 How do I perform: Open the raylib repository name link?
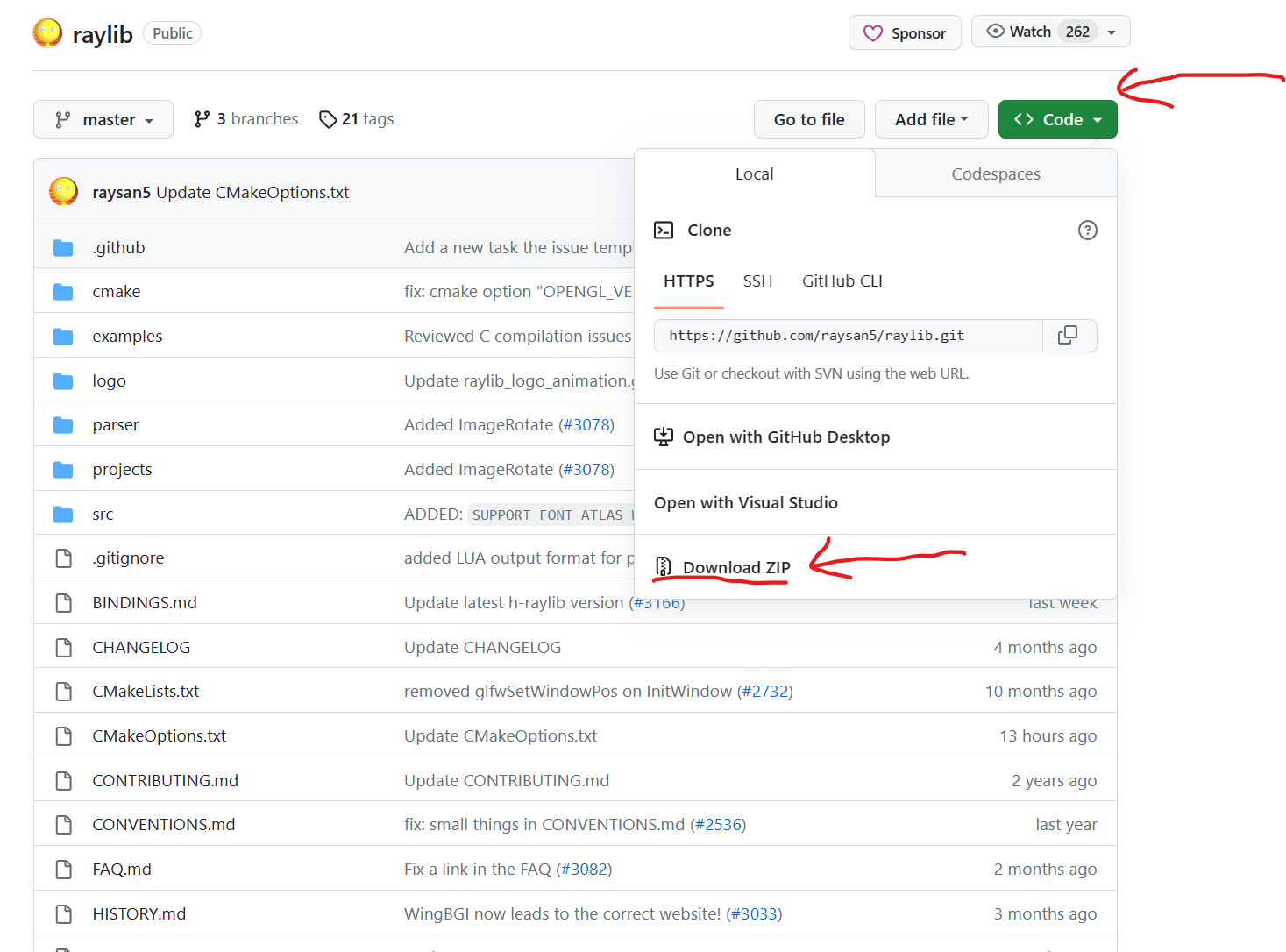tap(103, 34)
